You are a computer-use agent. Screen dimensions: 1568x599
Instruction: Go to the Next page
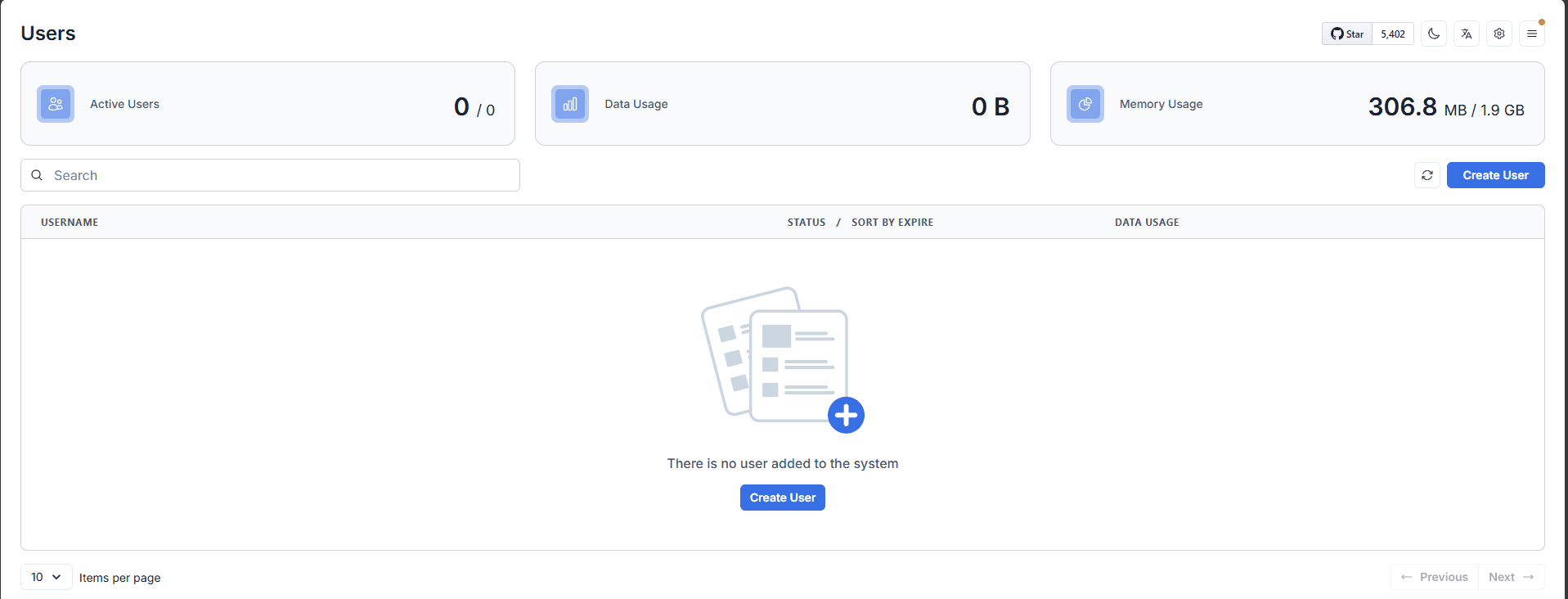pyautogui.click(x=1510, y=577)
